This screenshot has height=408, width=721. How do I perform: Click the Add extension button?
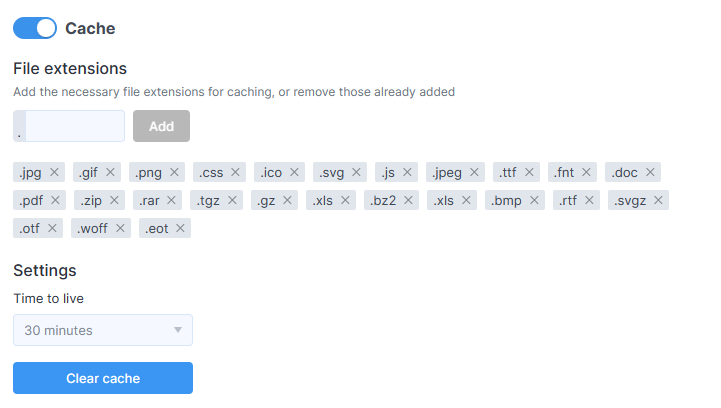(x=161, y=126)
